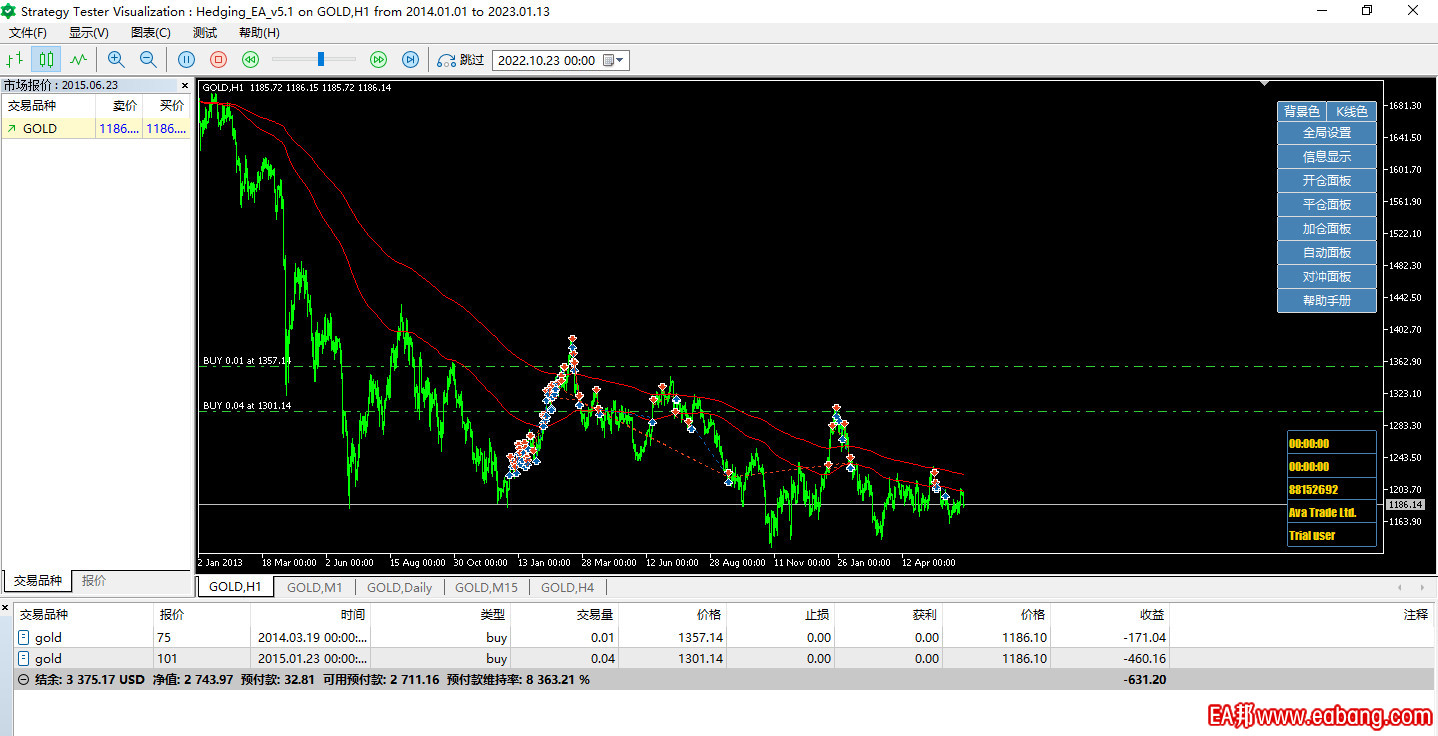
Task: Click the 买价 column header
Action: pyautogui.click(x=166, y=106)
